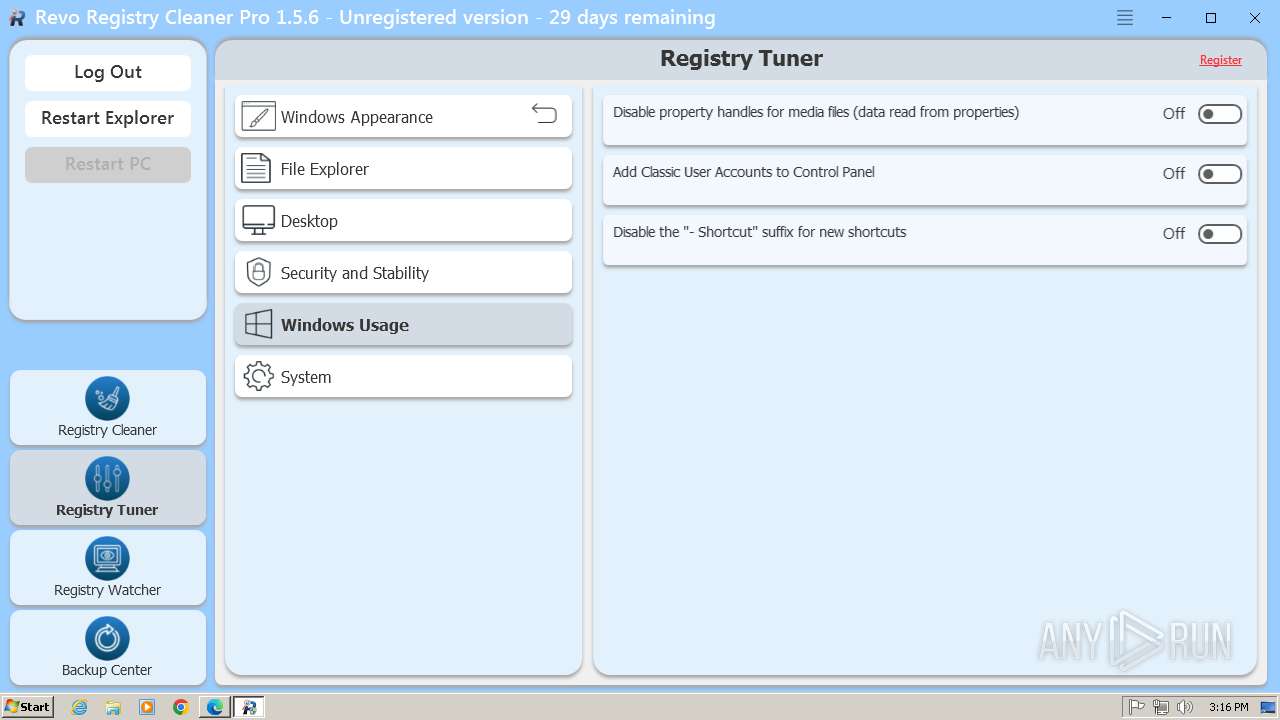1280x720 pixels.
Task: Click the System gear icon
Action: point(258,376)
